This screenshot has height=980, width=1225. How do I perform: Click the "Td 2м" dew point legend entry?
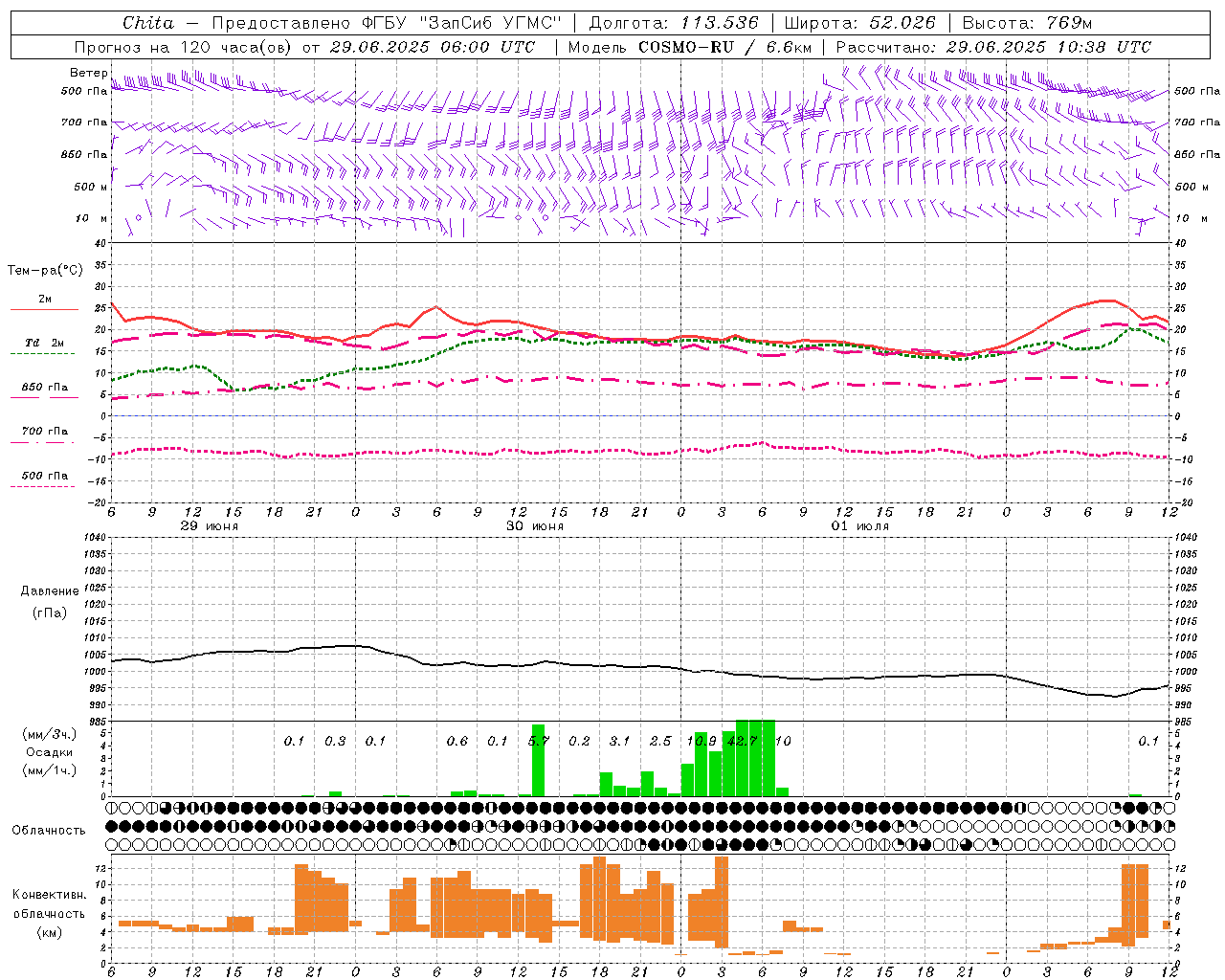tap(45, 342)
